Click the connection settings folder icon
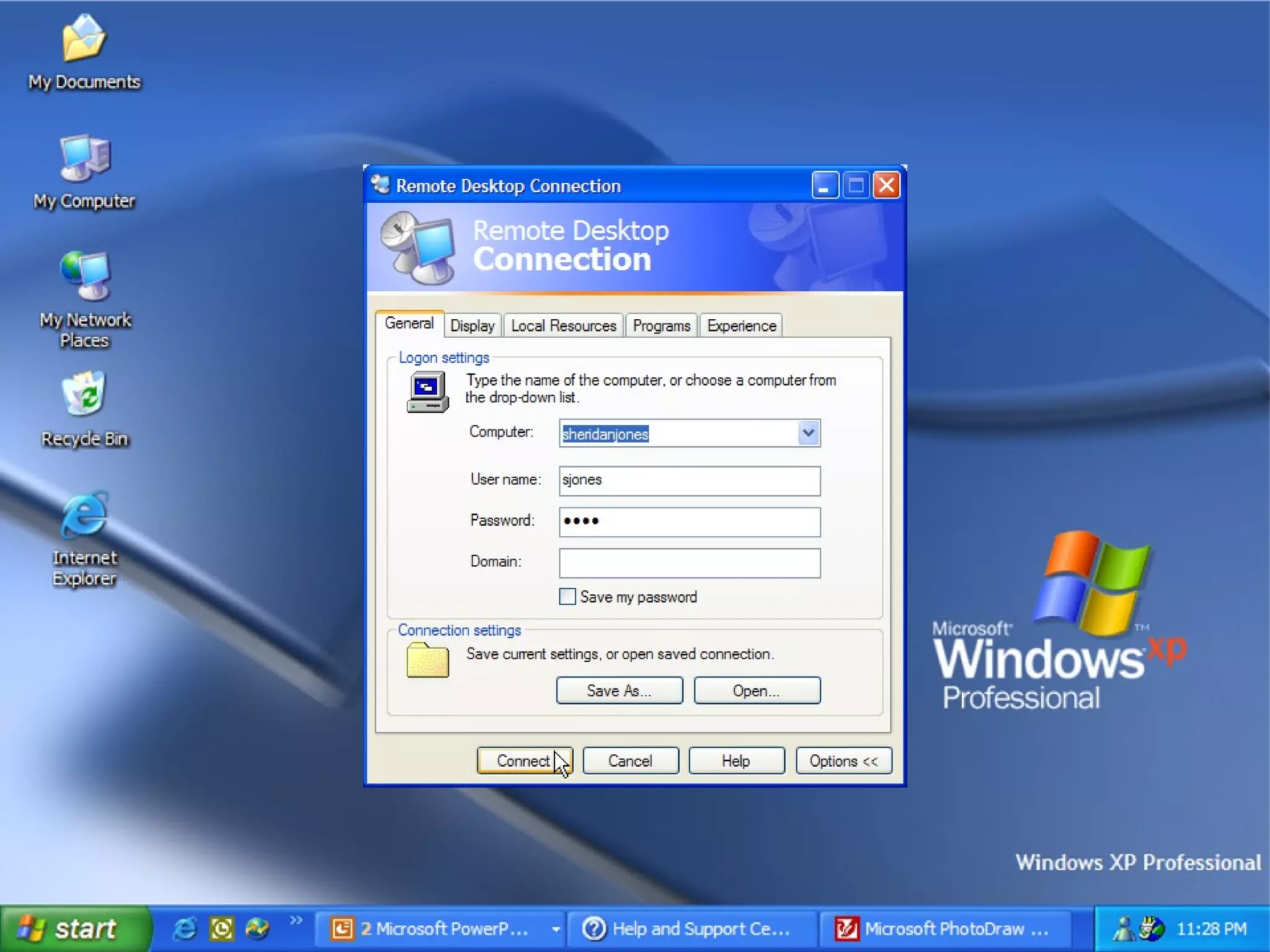The height and width of the screenshot is (952, 1270). tap(427, 659)
